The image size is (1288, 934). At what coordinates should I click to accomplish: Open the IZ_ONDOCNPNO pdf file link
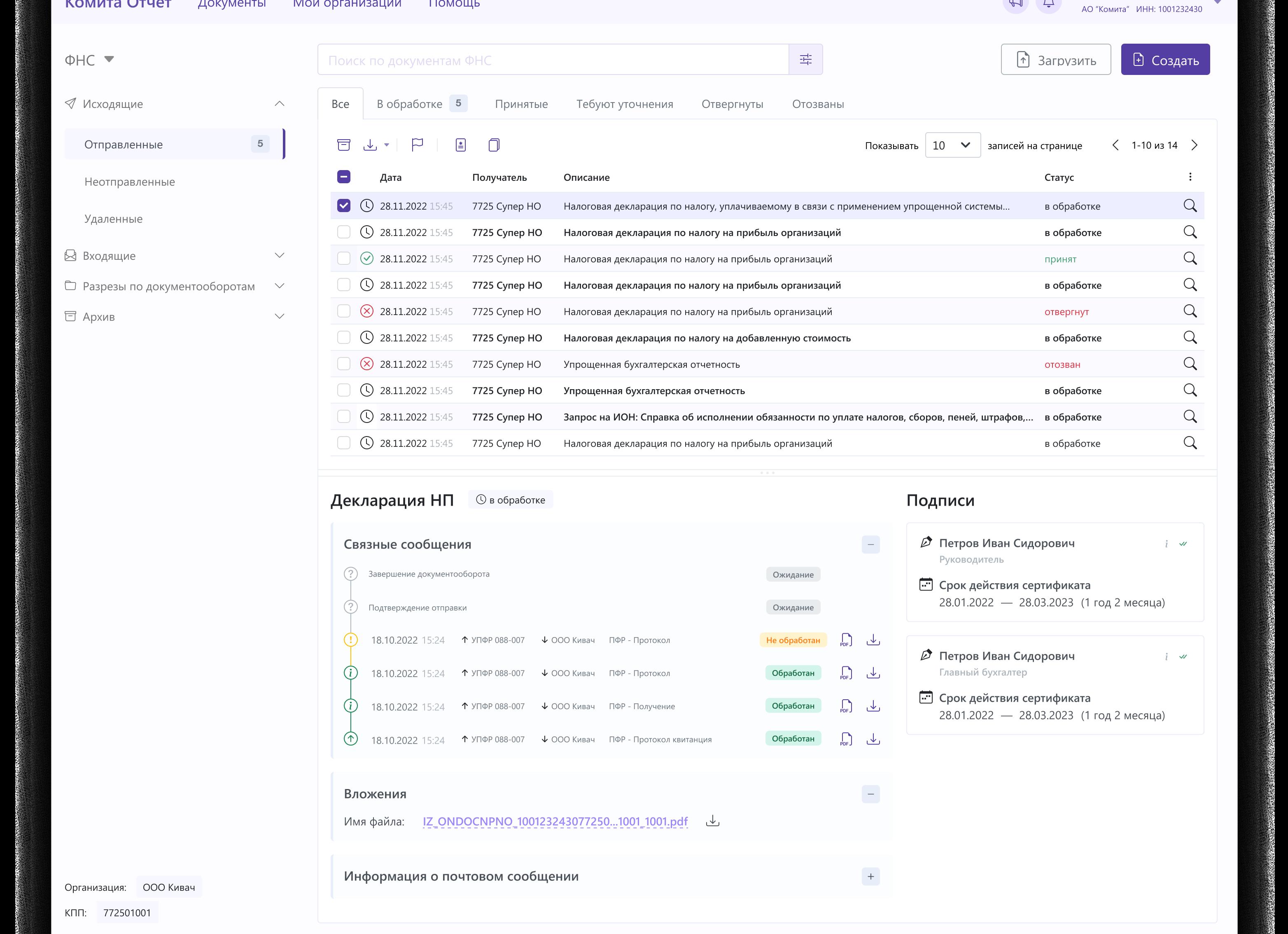click(x=555, y=822)
